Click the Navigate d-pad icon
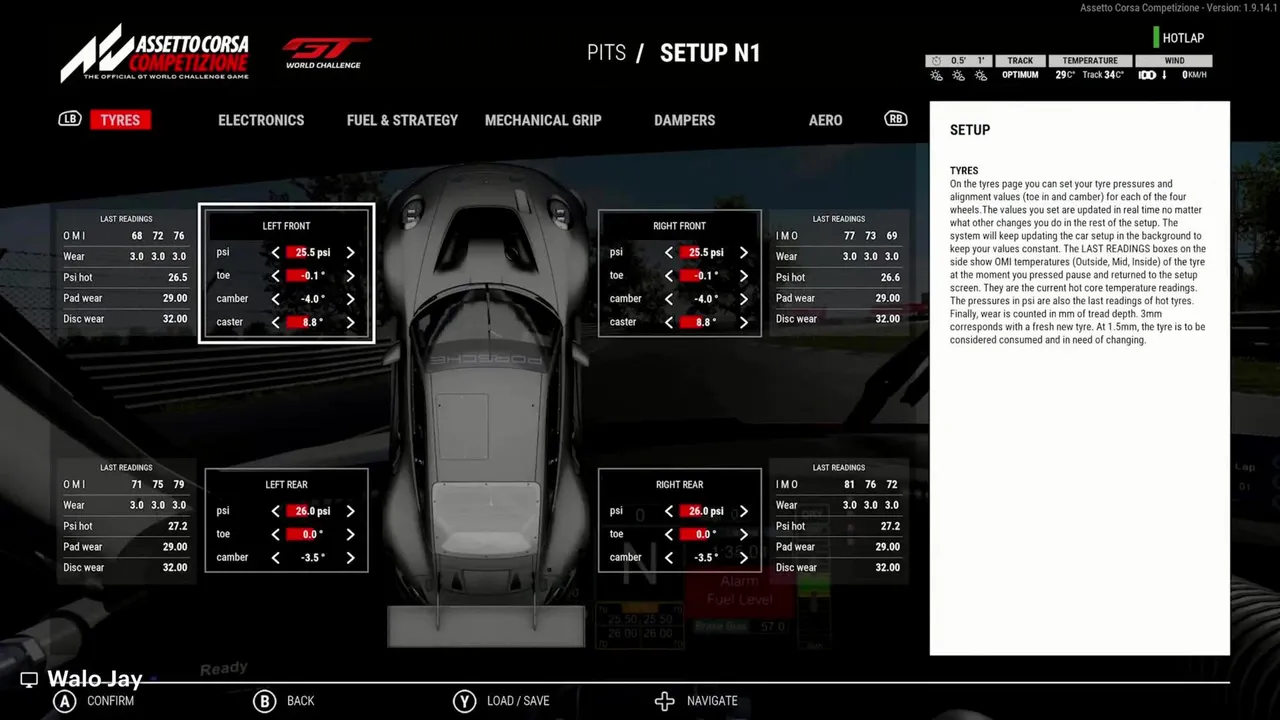 point(664,701)
